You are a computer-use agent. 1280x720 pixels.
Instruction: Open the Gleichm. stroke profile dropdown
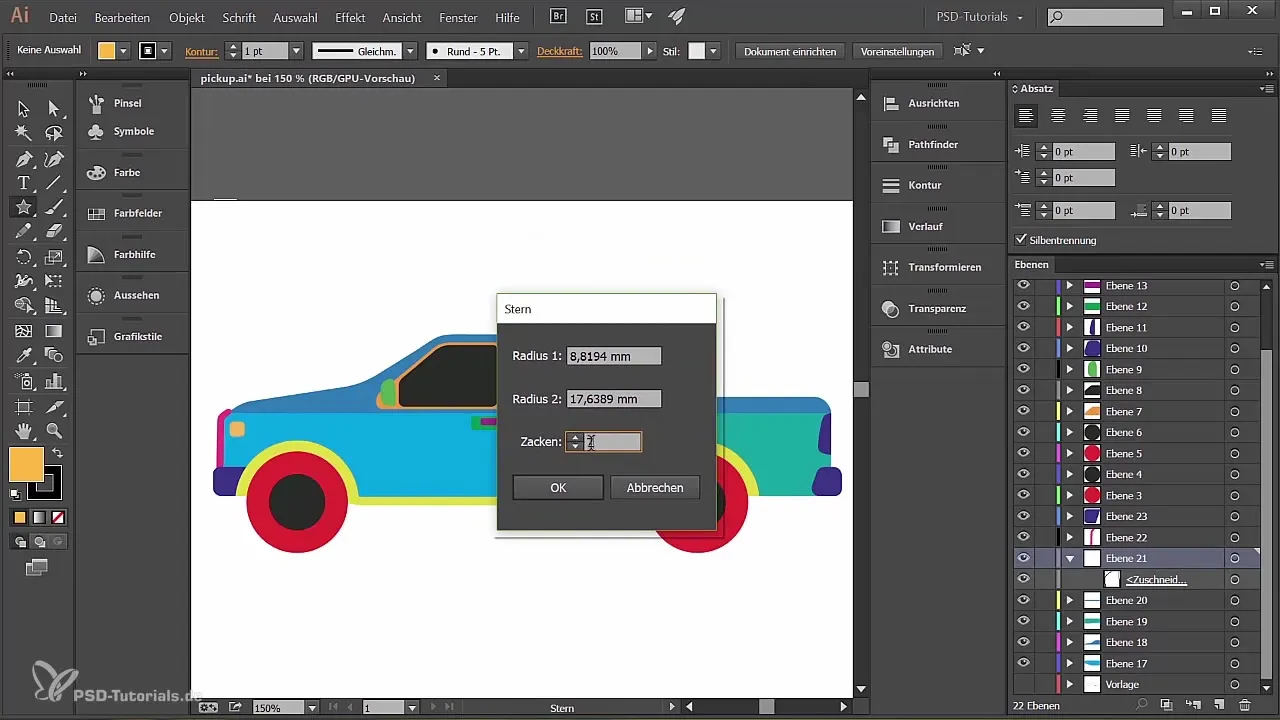[410, 51]
